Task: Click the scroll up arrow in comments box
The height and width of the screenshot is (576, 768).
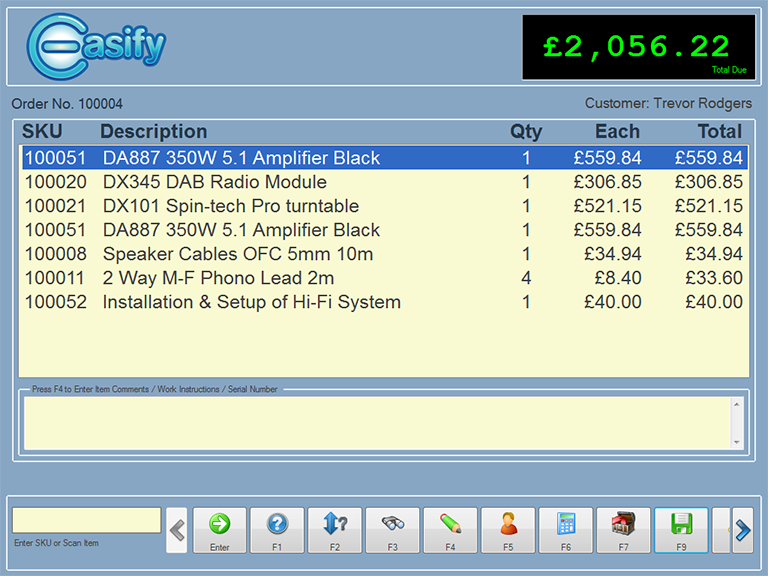Action: (737, 405)
